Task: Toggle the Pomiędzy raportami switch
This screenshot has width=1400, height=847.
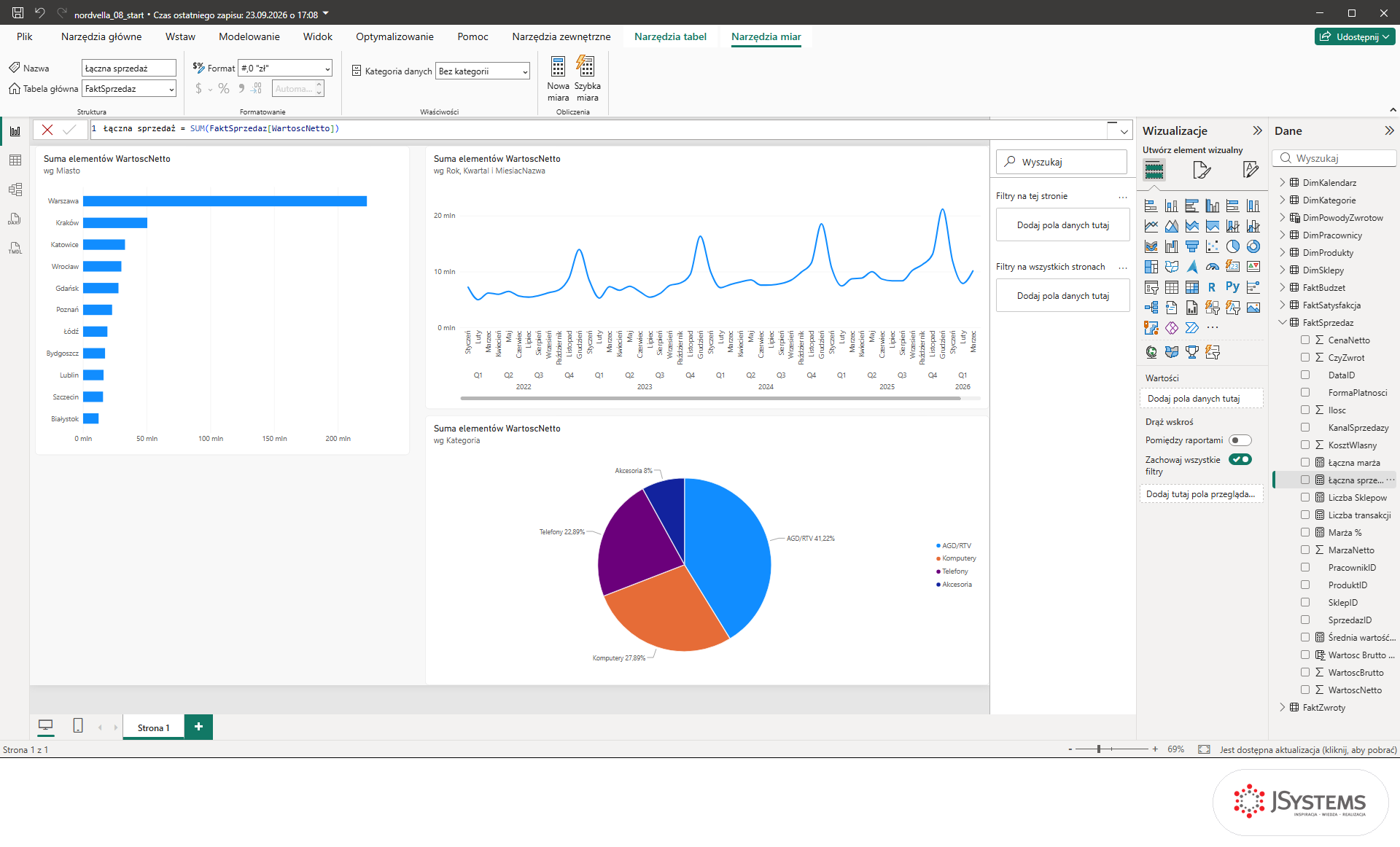Action: (1240, 440)
